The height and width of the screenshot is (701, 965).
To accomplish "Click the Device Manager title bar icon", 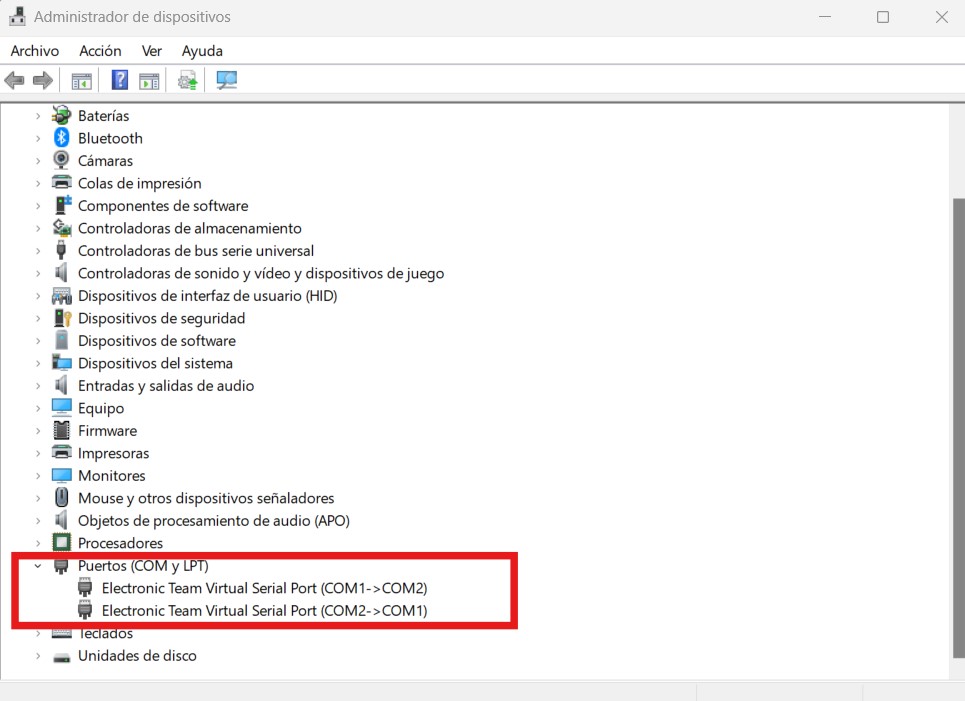I will click(x=17, y=17).
